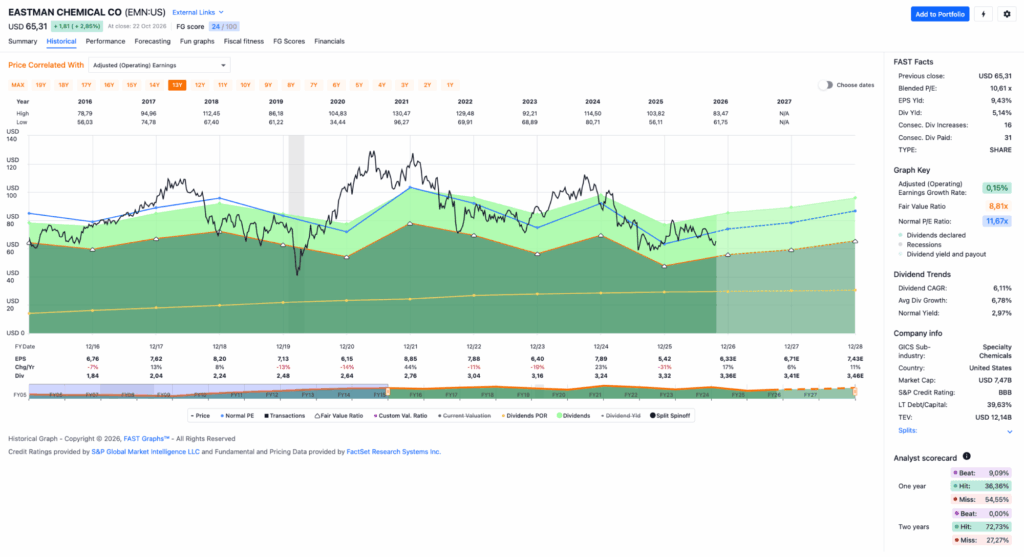
Task: Select the 2Y time range
Action: (x=427, y=85)
